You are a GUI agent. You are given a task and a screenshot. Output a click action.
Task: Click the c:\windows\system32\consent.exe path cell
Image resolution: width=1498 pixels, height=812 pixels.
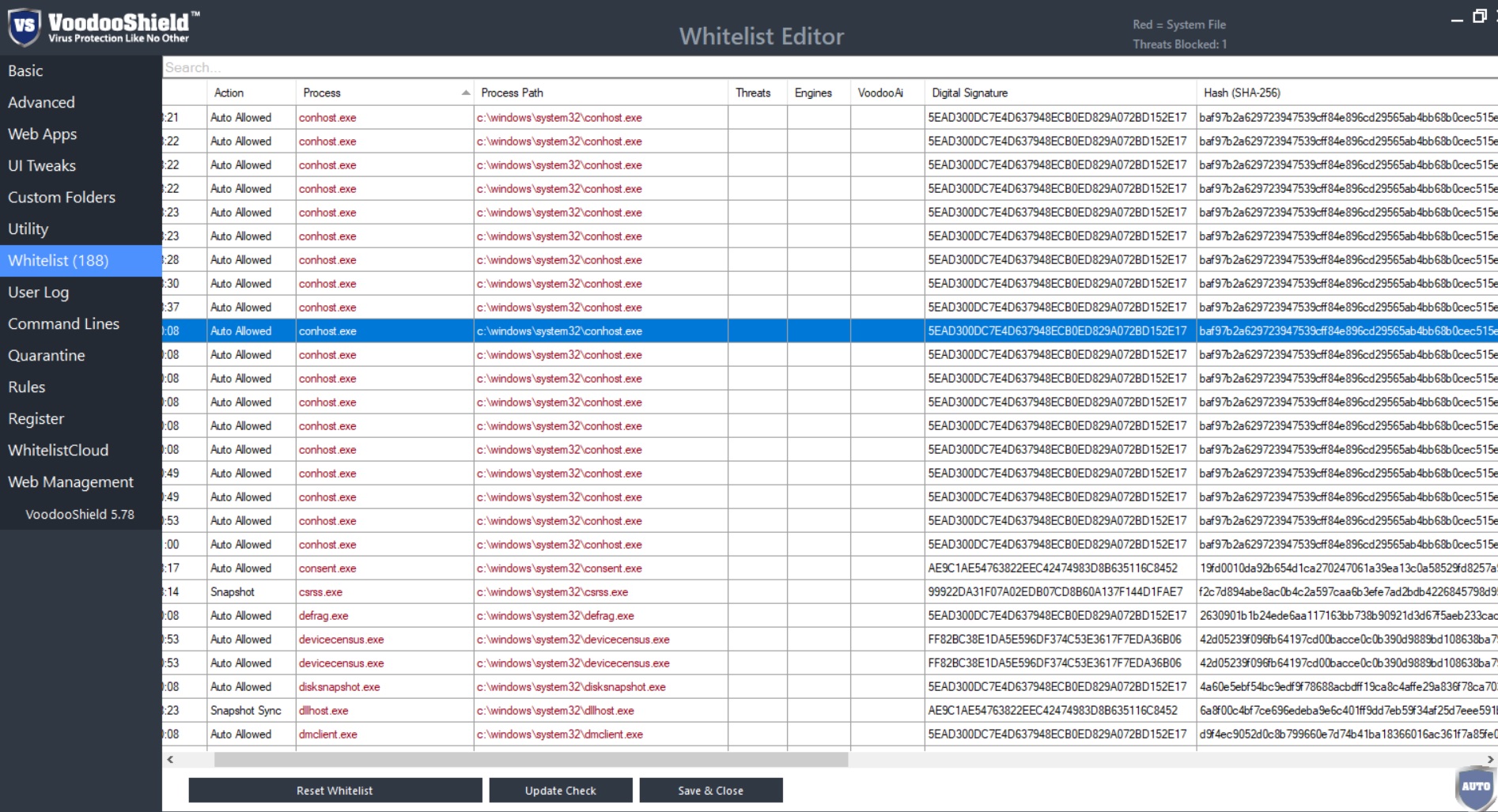click(601, 568)
